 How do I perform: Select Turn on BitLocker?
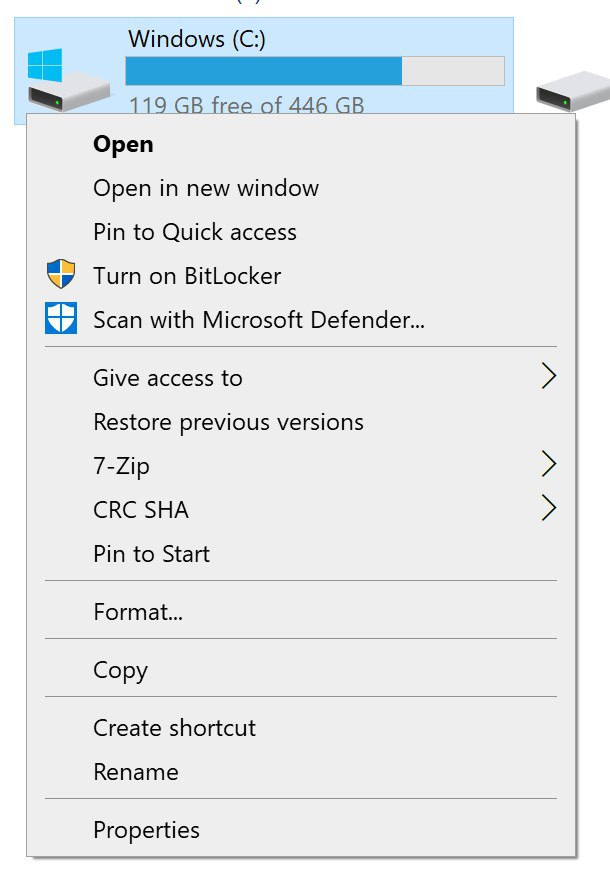click(187, 276)
